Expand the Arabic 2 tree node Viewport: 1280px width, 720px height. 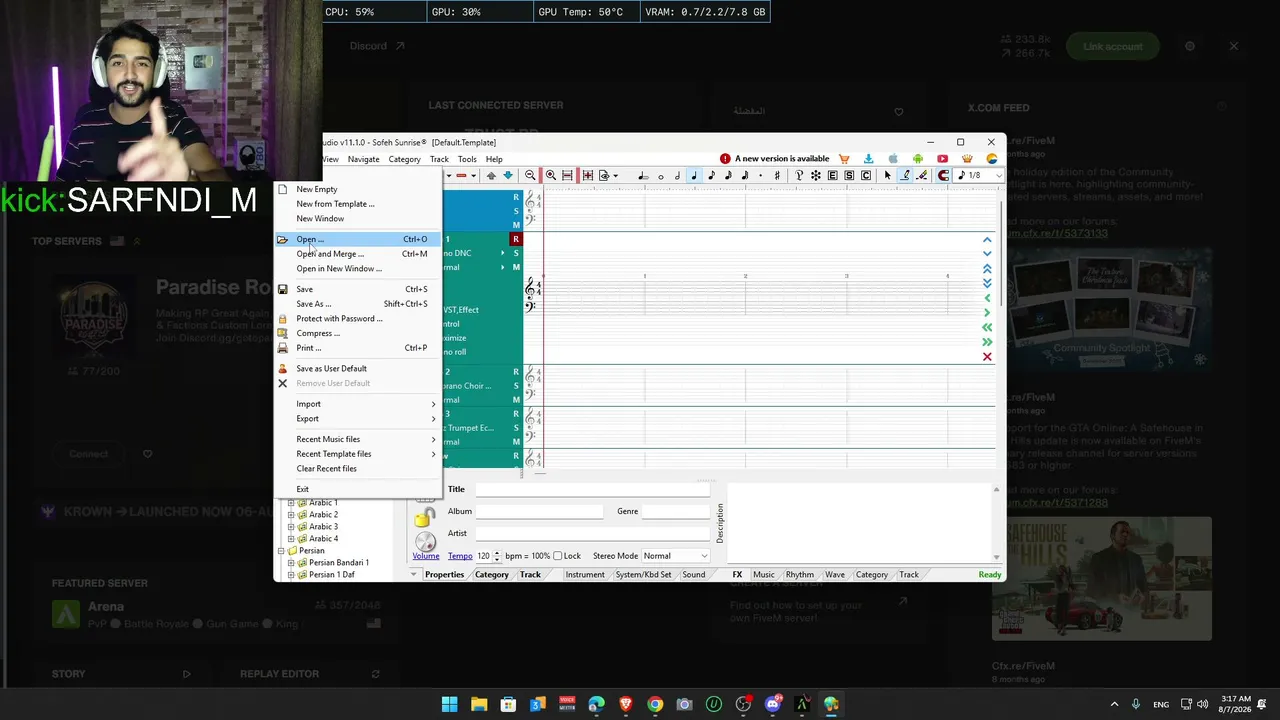pyautogui.click(x=291, y=515)
